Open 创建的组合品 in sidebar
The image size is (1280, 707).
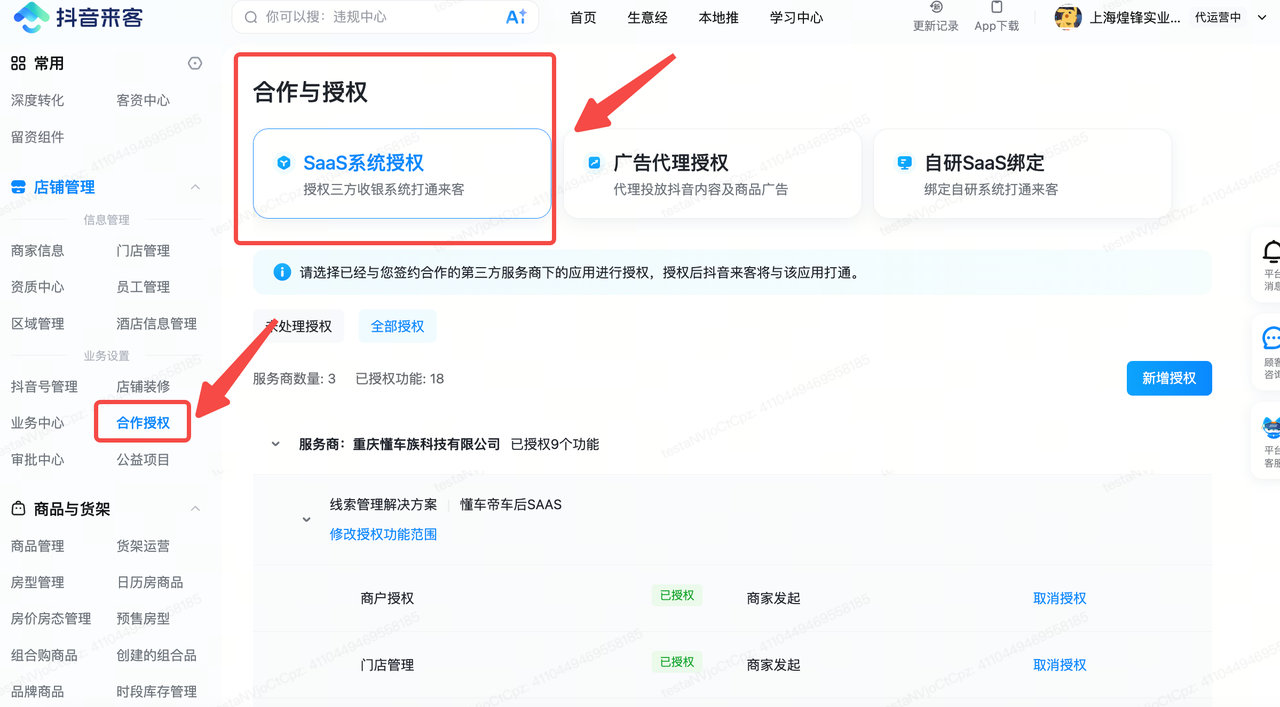pyautogui.click(x=156, y=655)
